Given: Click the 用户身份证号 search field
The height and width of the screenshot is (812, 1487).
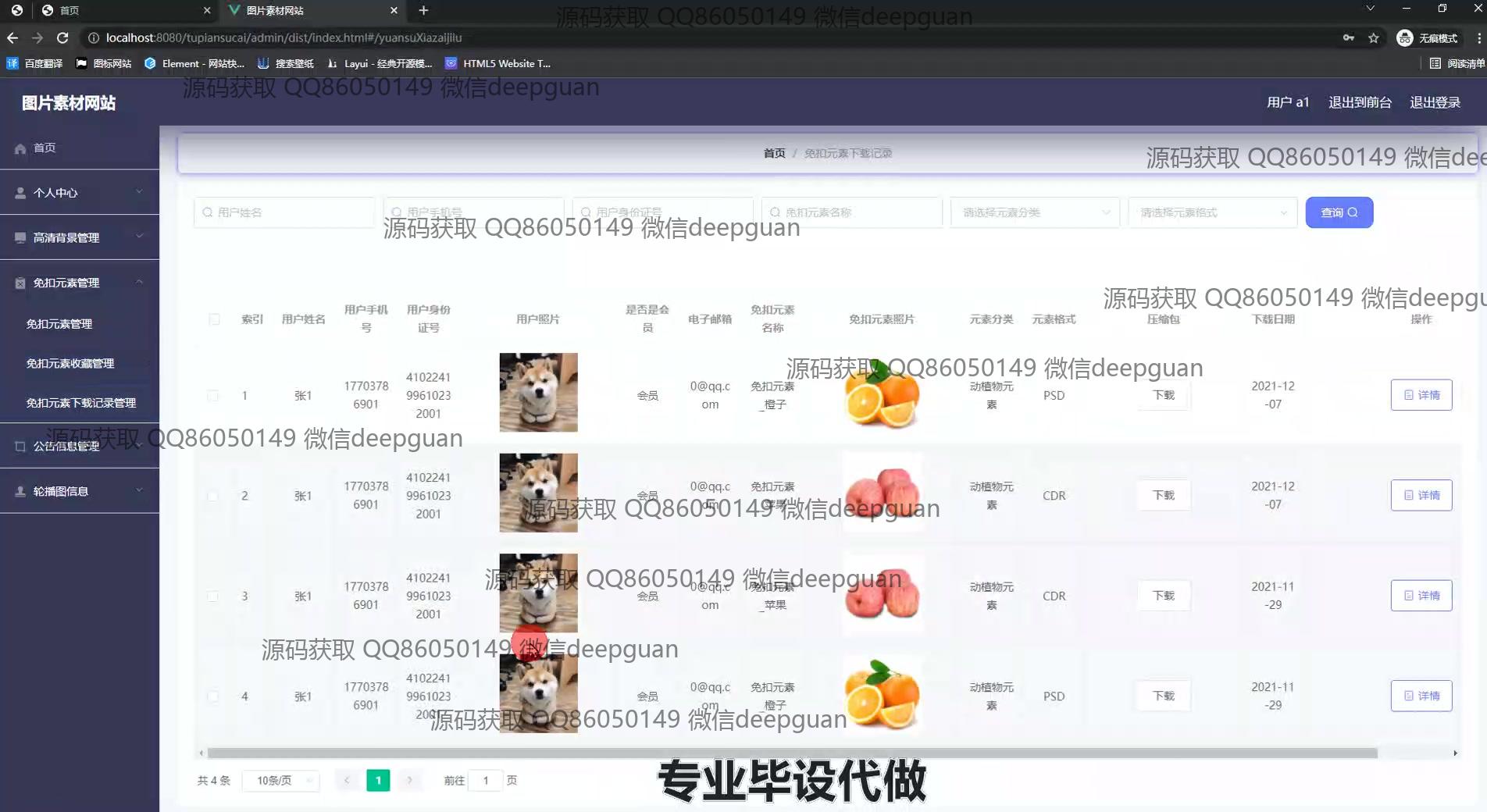Looking at the screenshot, I should 662,212.
